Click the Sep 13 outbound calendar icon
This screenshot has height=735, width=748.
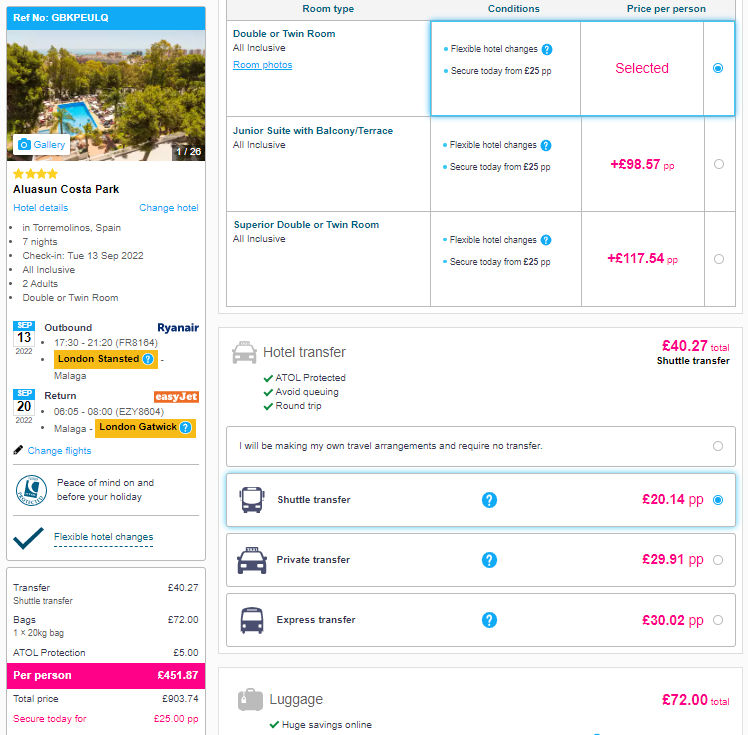click(x=24, y=338)
